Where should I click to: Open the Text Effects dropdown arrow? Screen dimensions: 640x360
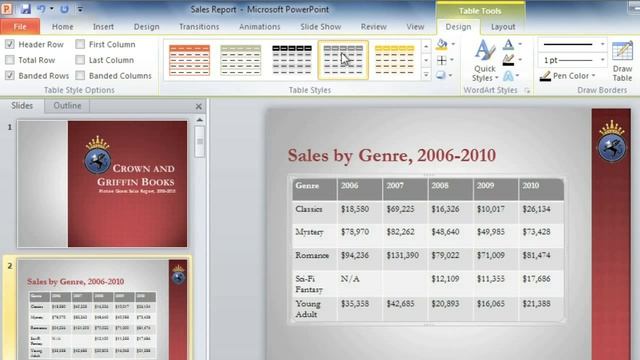(518, 76)
